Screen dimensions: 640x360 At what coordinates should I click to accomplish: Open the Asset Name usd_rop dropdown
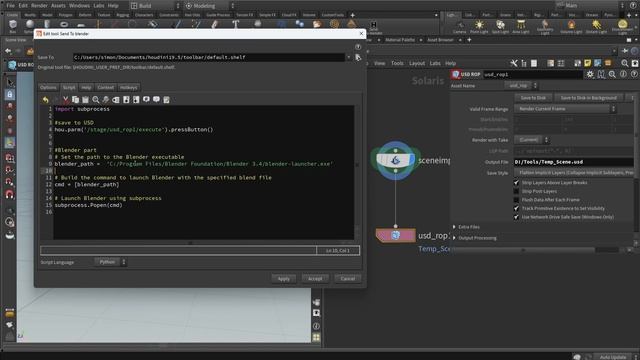pos(521,86)
